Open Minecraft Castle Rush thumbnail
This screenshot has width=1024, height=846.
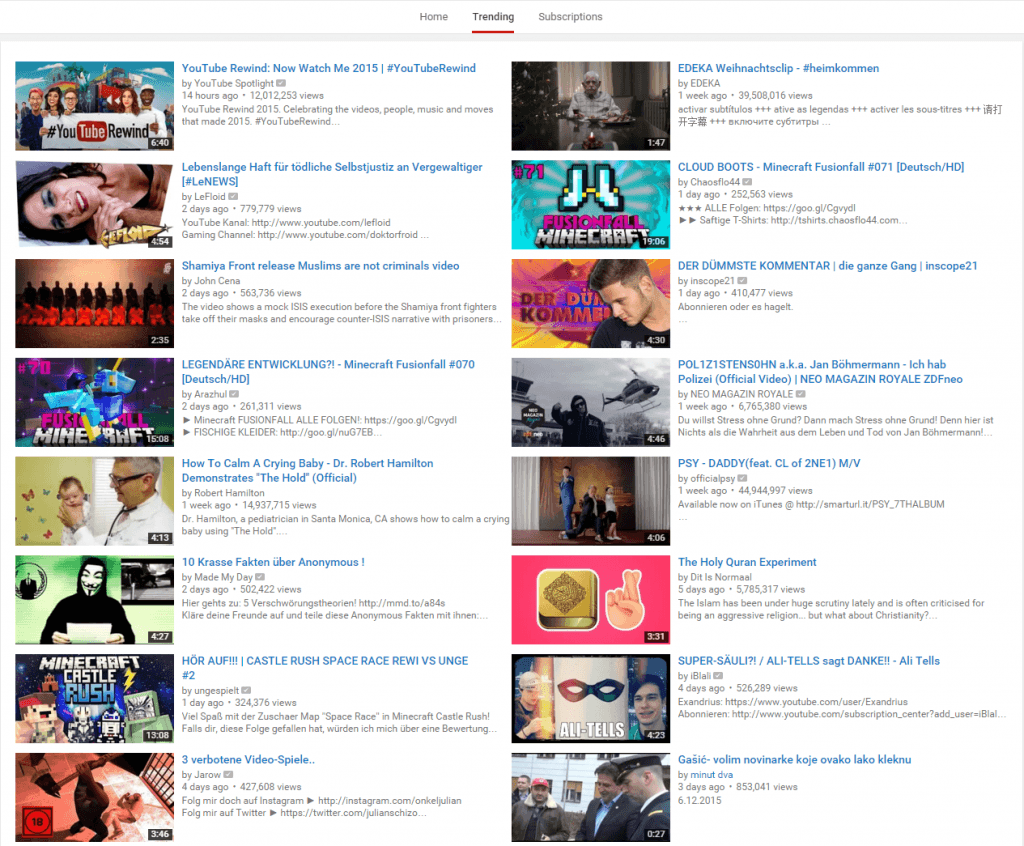click(x=94, y=698)
